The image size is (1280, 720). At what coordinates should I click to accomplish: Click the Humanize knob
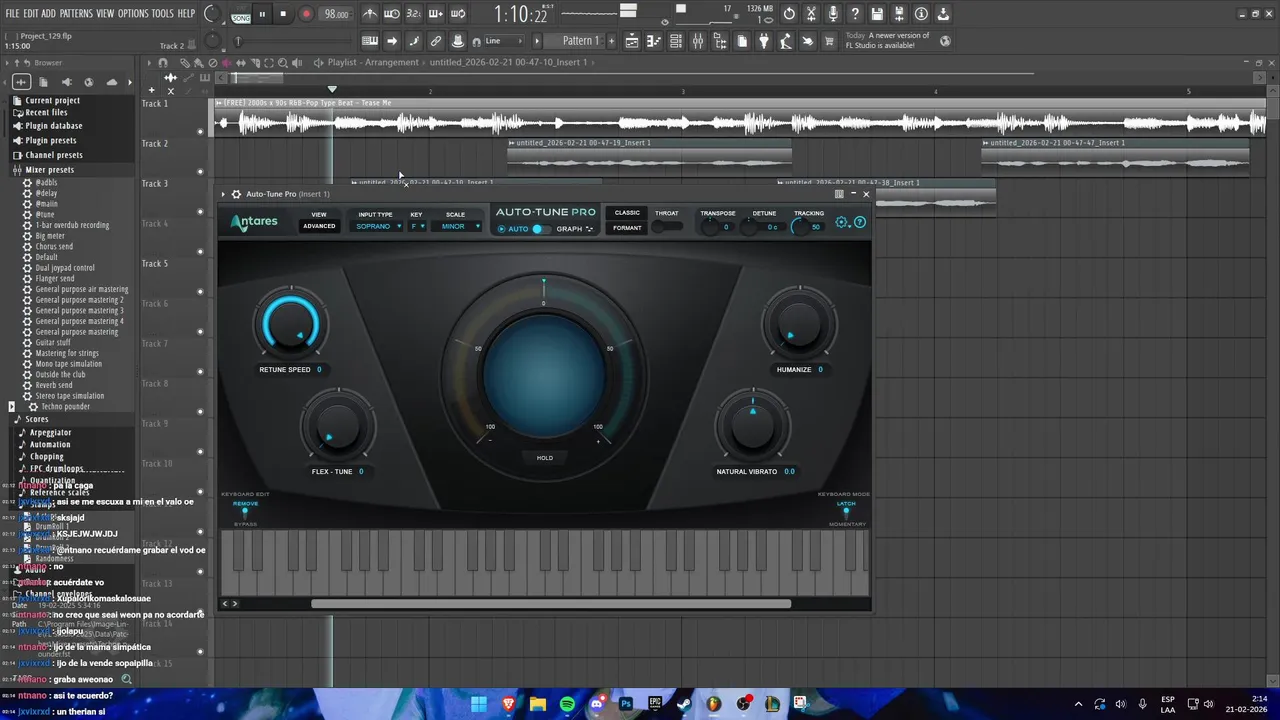[799, 324]
